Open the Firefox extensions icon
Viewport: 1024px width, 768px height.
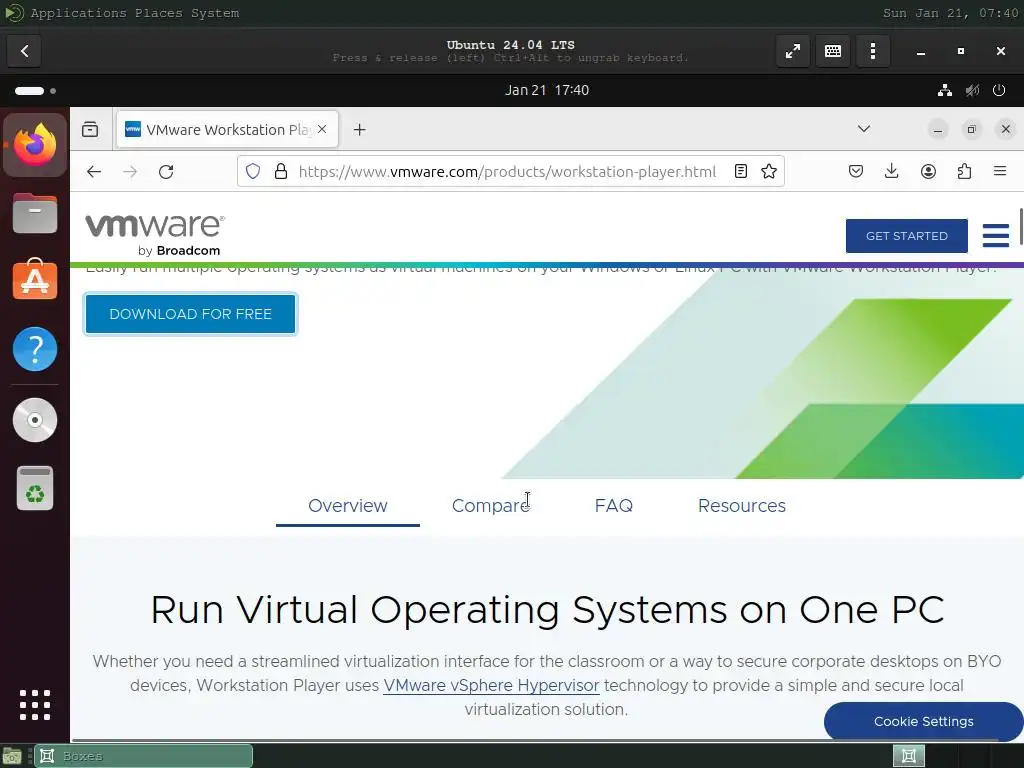point(964,171)
